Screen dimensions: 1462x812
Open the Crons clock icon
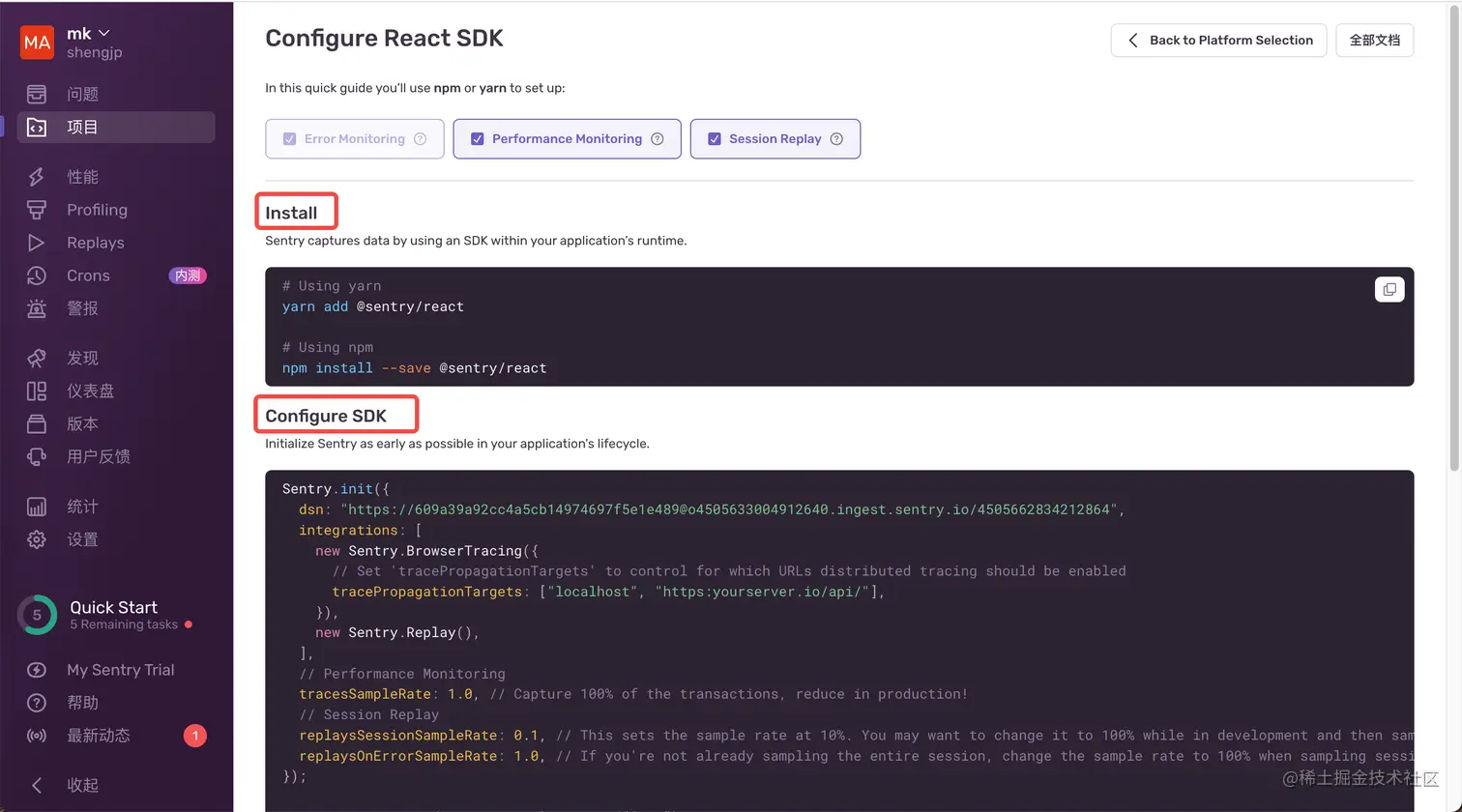pos(37,275)
